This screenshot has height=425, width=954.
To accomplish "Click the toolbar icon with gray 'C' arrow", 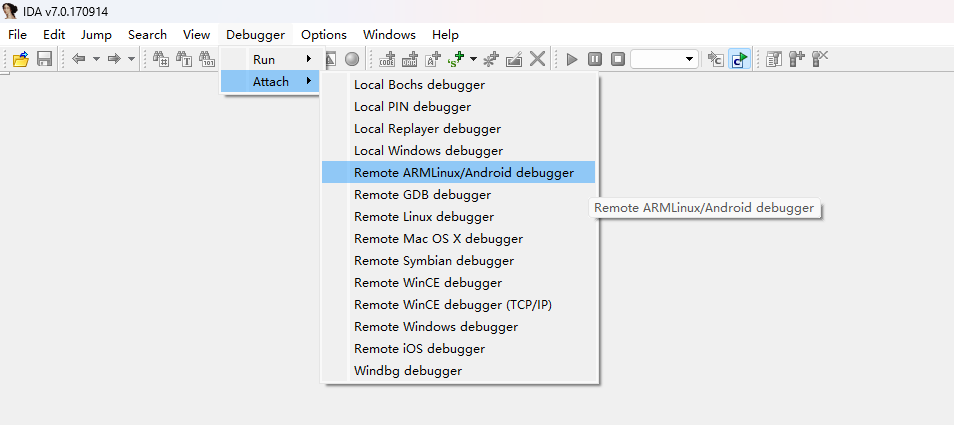I will point(716,59).
